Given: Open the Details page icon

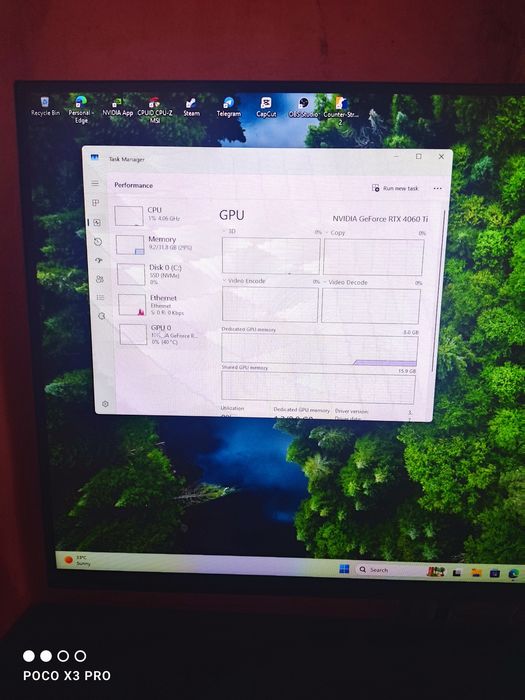Looking at the screenshot, I should point(100,297).
